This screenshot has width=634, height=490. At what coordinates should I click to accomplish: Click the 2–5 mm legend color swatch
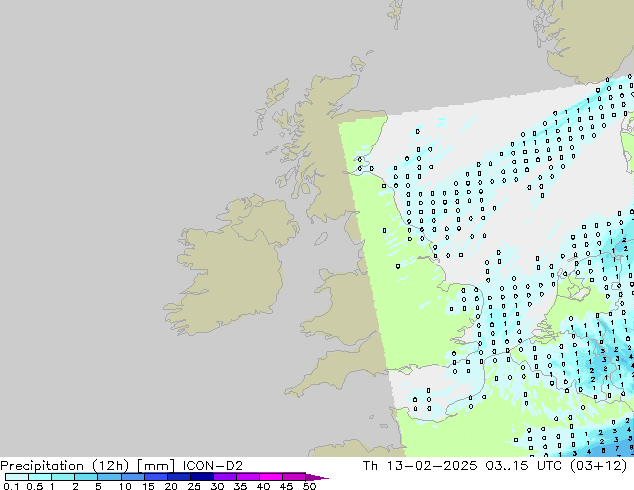pyautogui.click(x=86, y=477)
